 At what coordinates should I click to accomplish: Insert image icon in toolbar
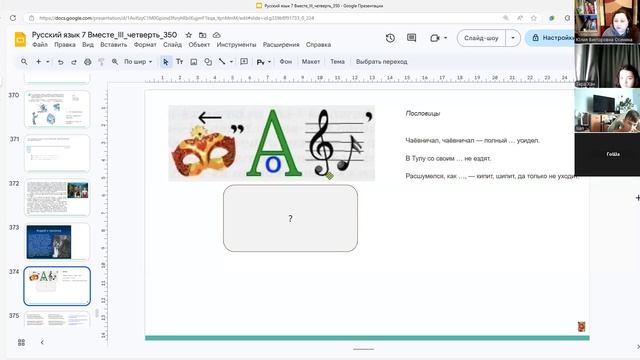[x=194, y=62]
